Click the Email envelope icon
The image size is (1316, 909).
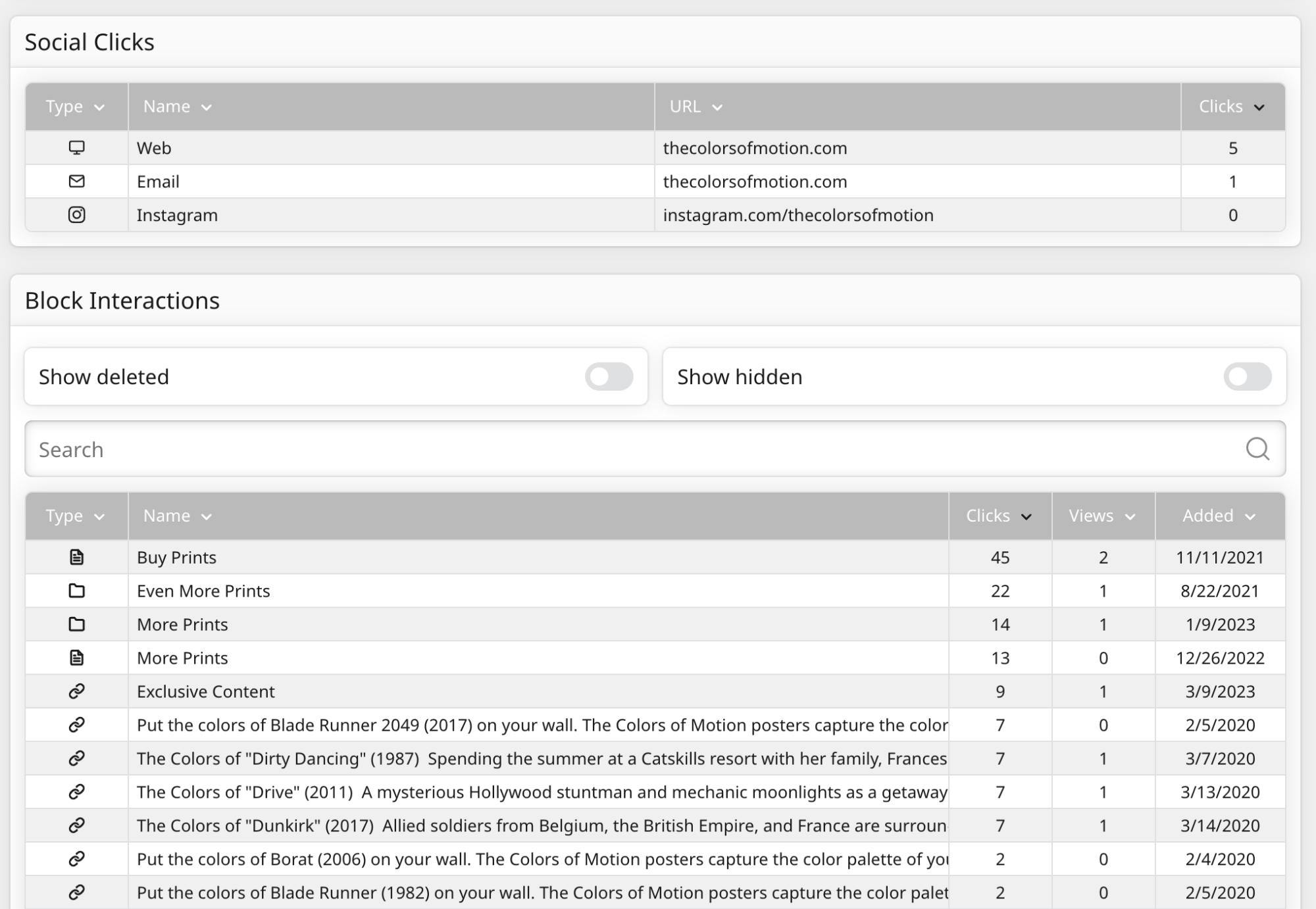click(76, 181)
